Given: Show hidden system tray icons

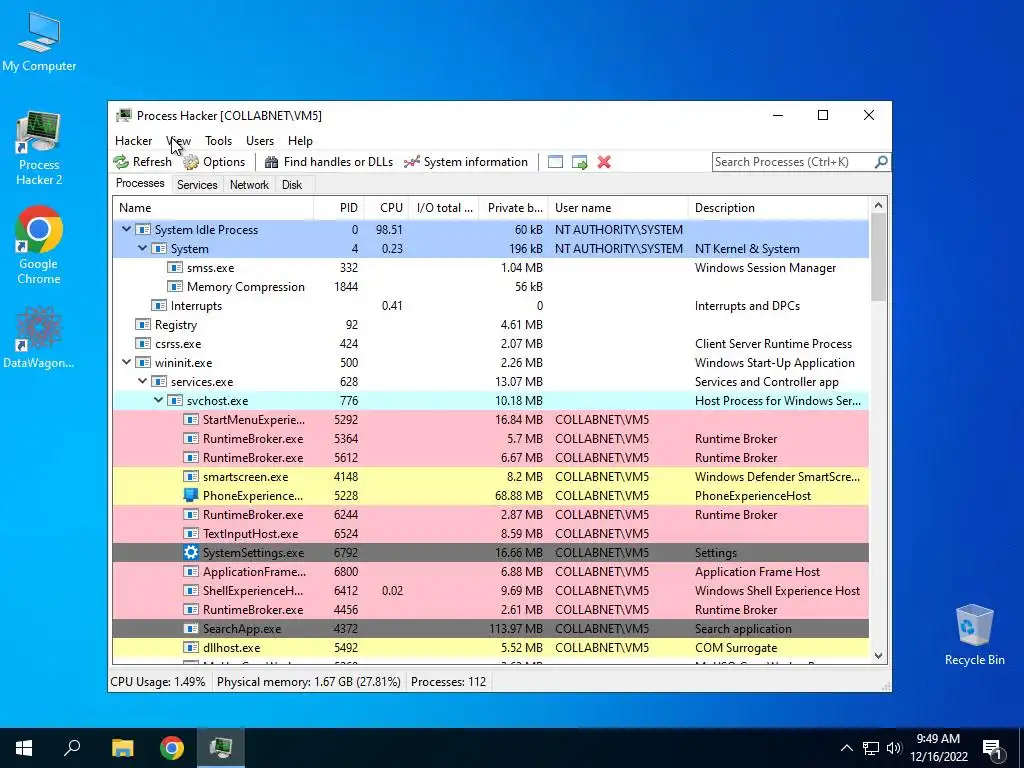Looking at the screenshot, I should click(846, 748).
